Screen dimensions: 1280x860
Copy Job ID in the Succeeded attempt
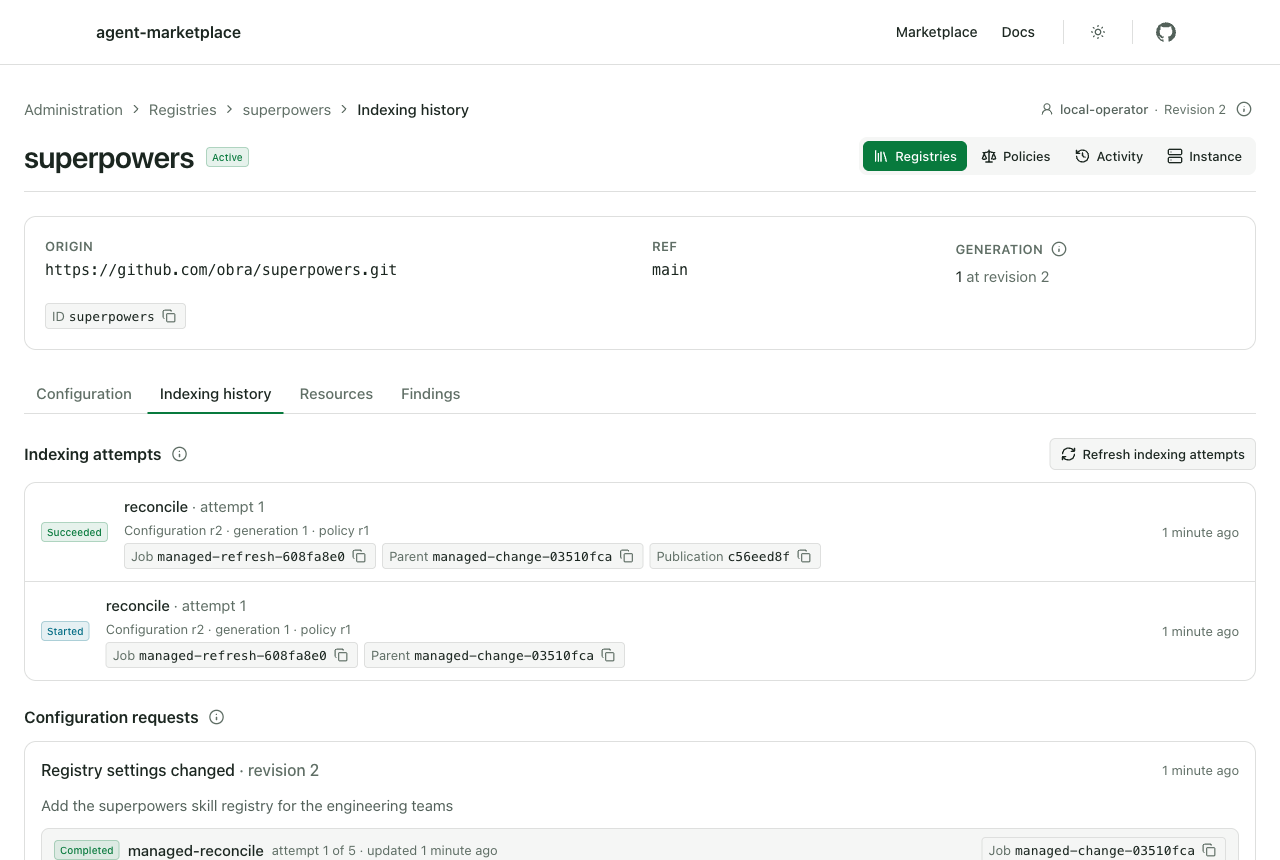pos(359,556)
